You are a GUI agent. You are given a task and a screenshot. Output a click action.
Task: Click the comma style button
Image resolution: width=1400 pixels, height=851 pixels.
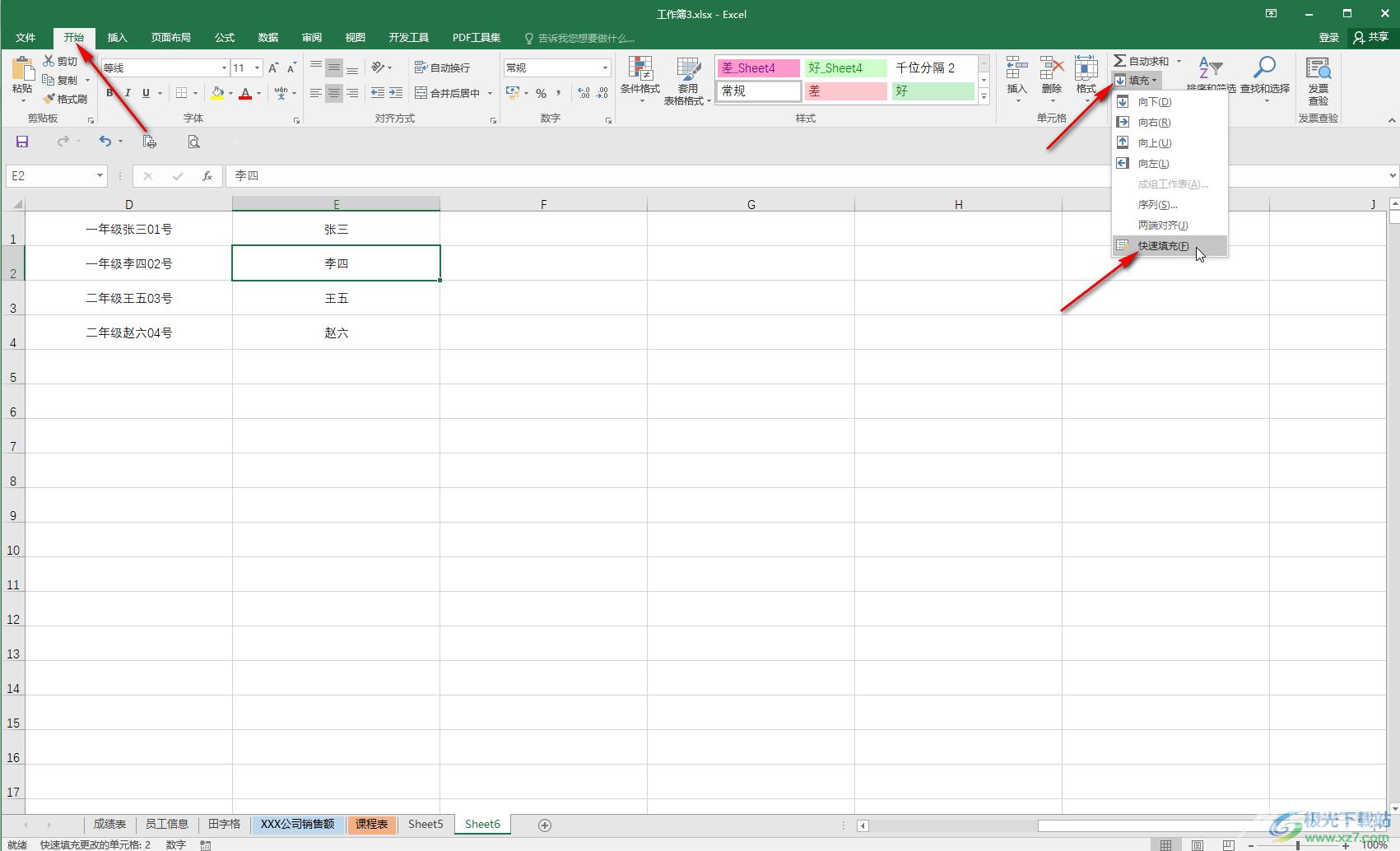(558, 93)
